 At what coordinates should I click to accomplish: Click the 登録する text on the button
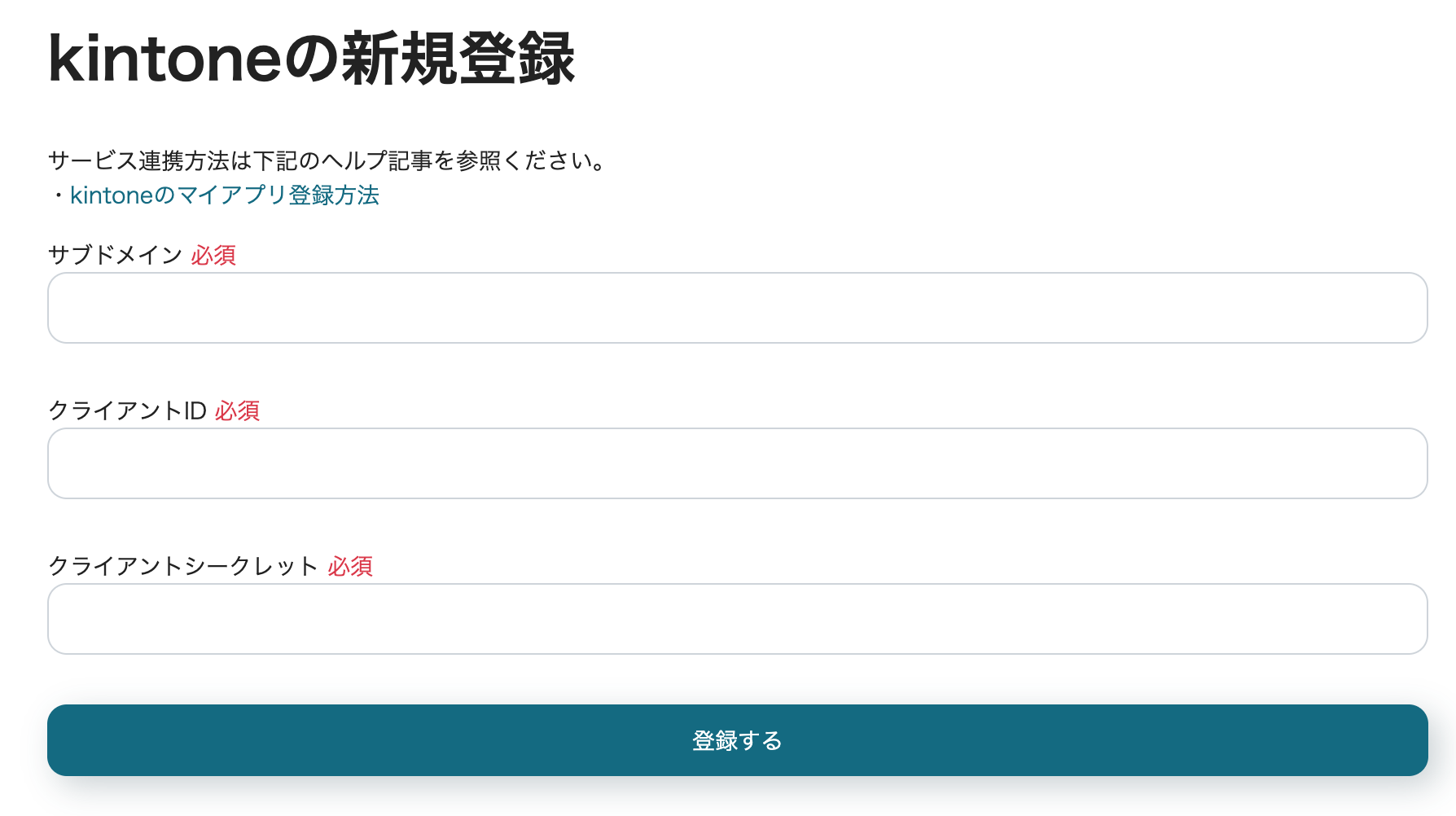(x=737, y=739)
